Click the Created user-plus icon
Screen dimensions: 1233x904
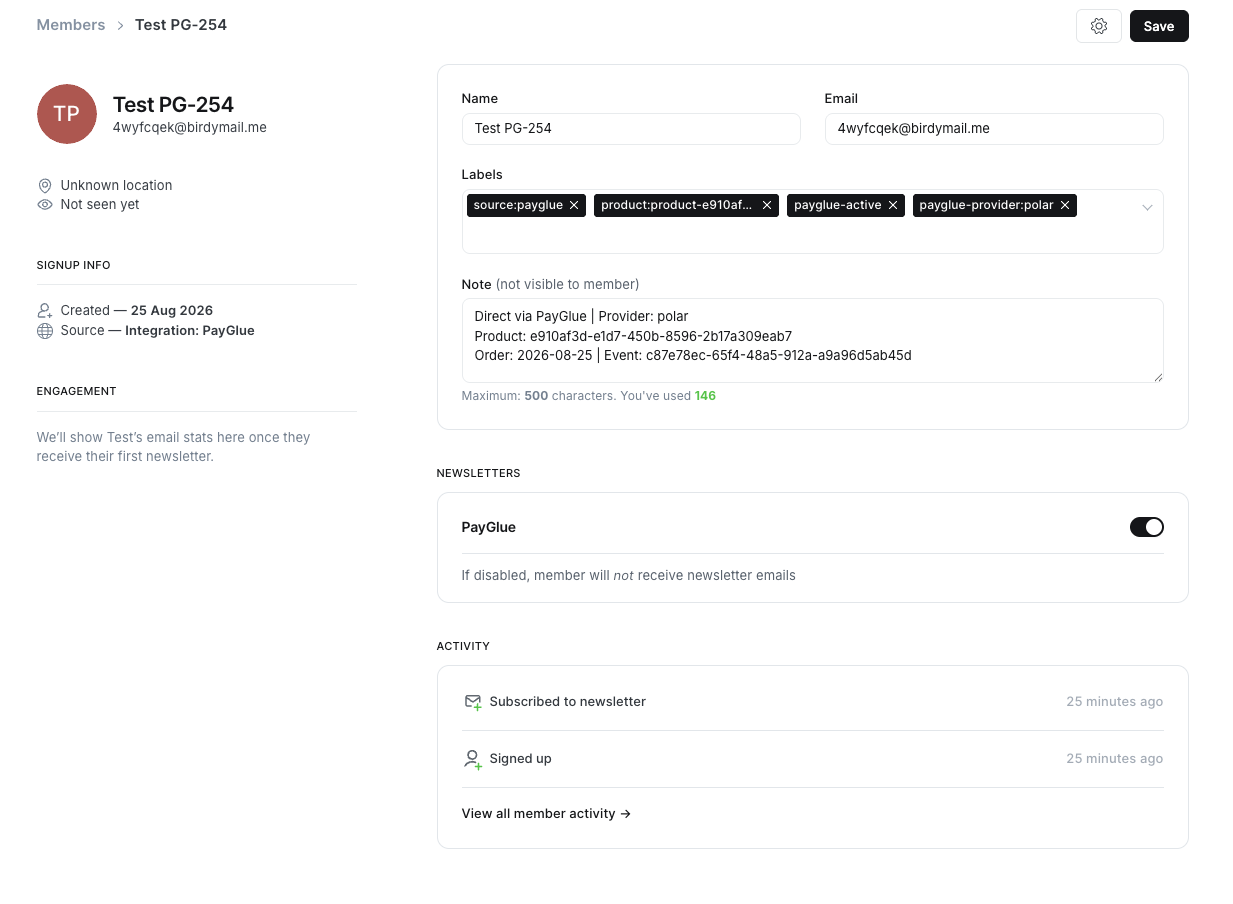point(45,311)
